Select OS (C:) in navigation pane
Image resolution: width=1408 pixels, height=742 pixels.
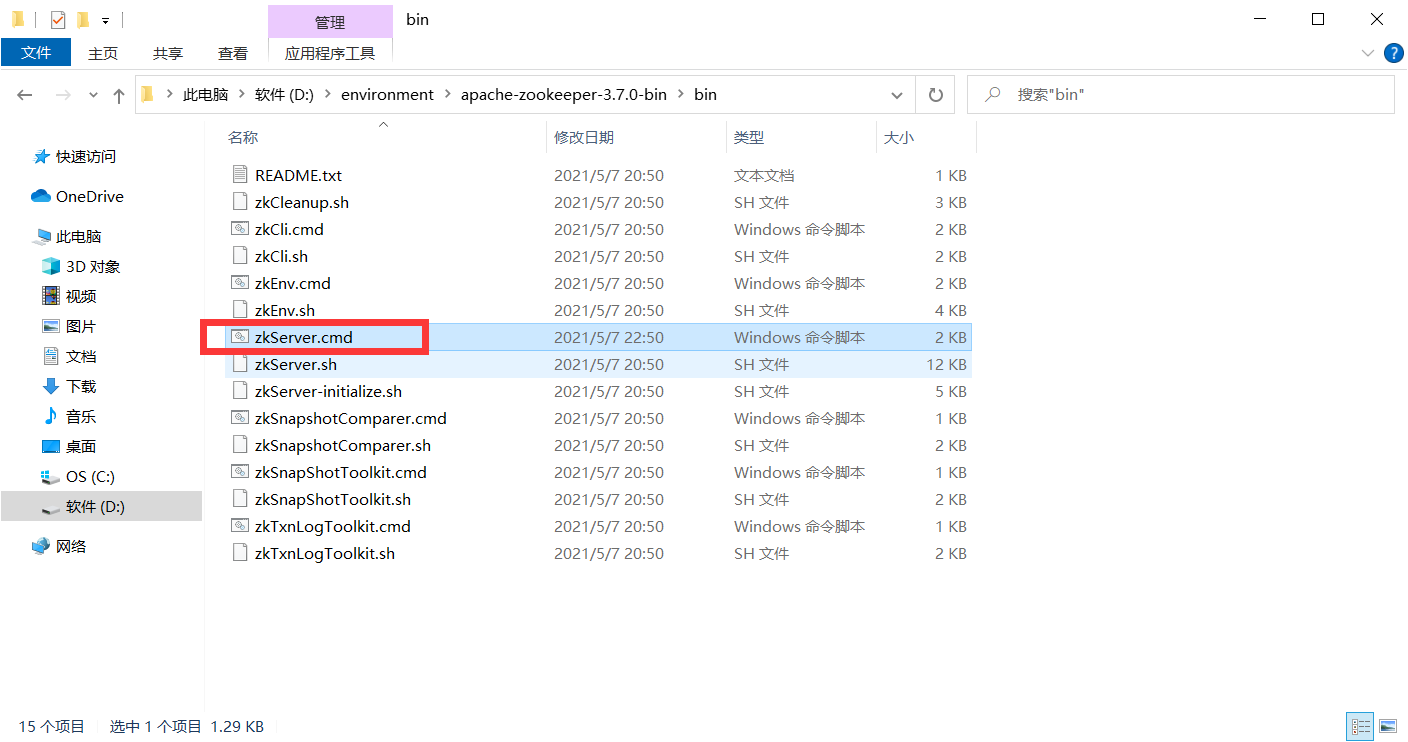tap(90, 477)
